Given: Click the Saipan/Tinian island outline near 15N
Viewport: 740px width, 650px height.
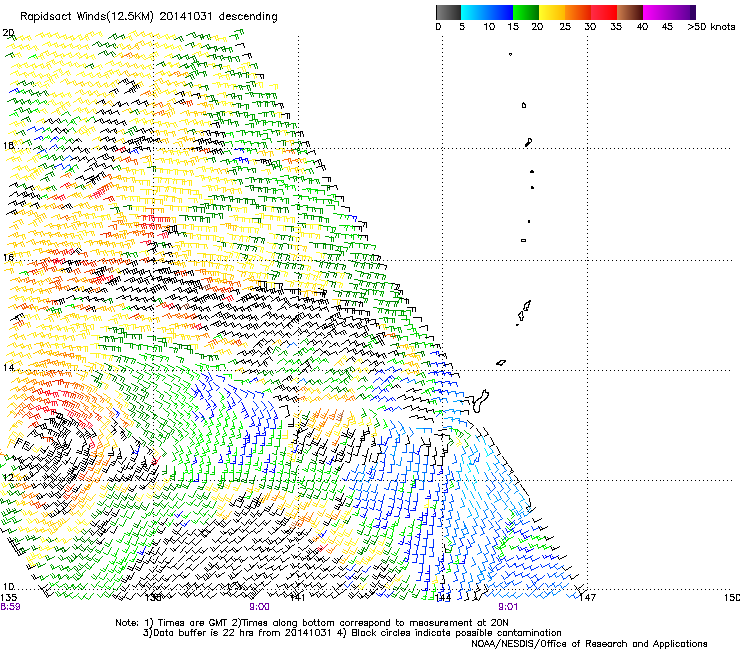Looking at the screenshot, I should click(x=524, y=312).
